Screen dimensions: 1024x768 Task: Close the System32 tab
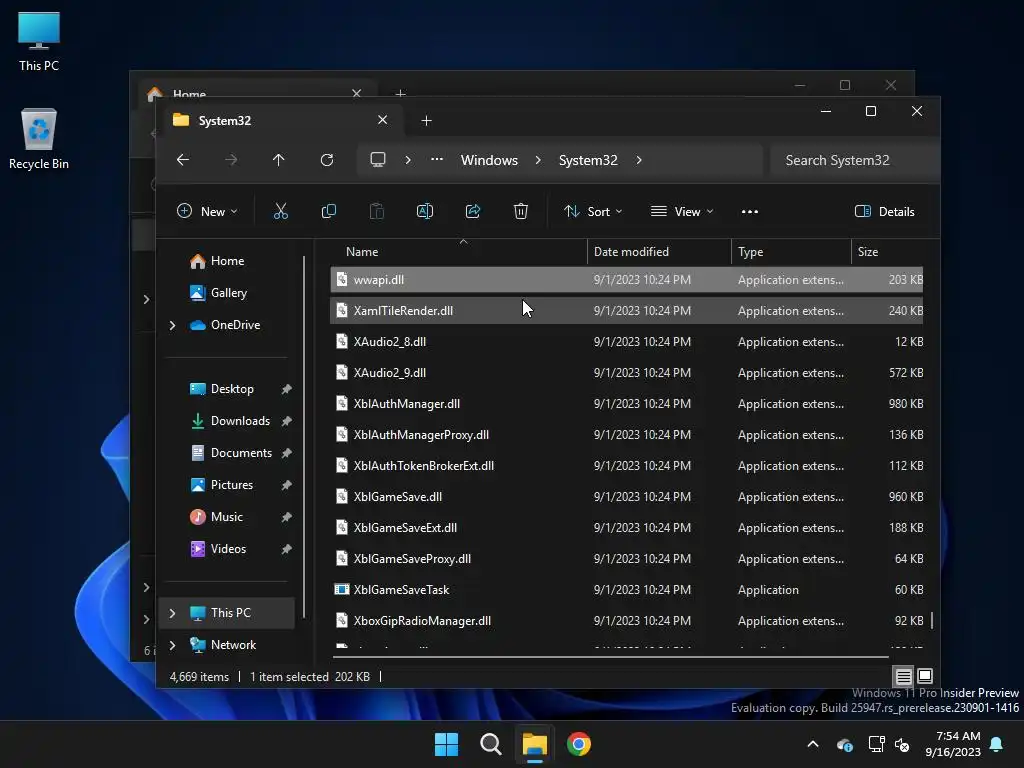tap(383, 120)
